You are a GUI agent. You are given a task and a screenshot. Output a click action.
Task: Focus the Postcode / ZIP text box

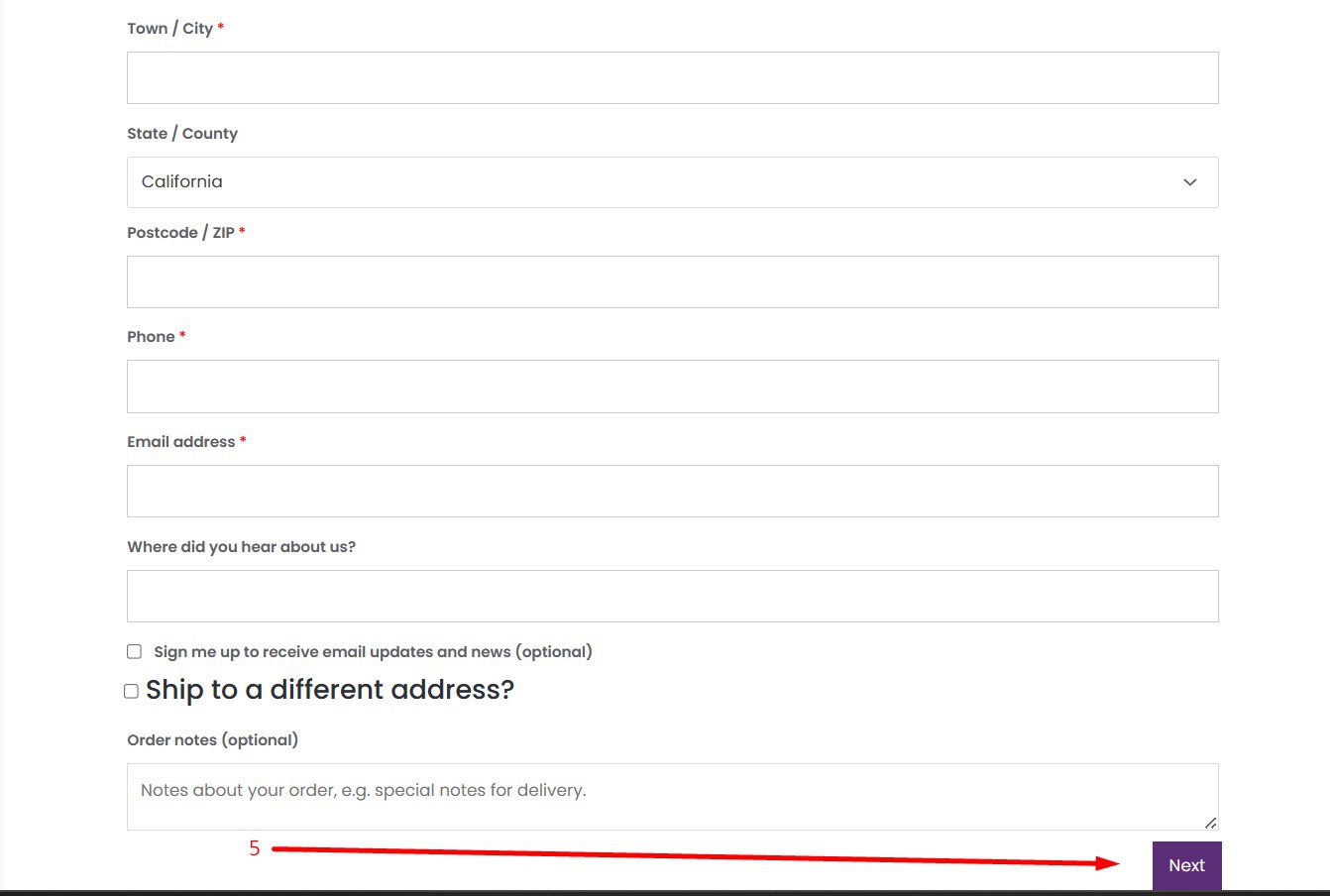click(x=672, y=282)
